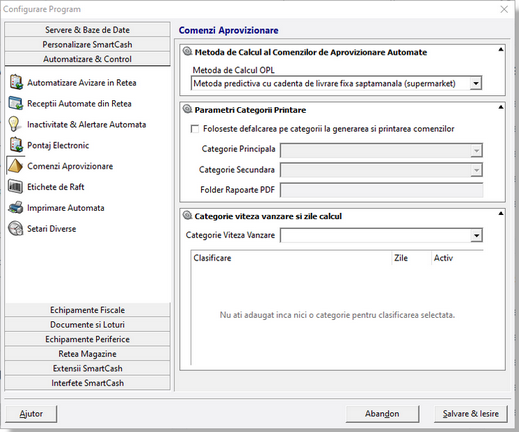Click the Ajutor help button

pos(31,414)
